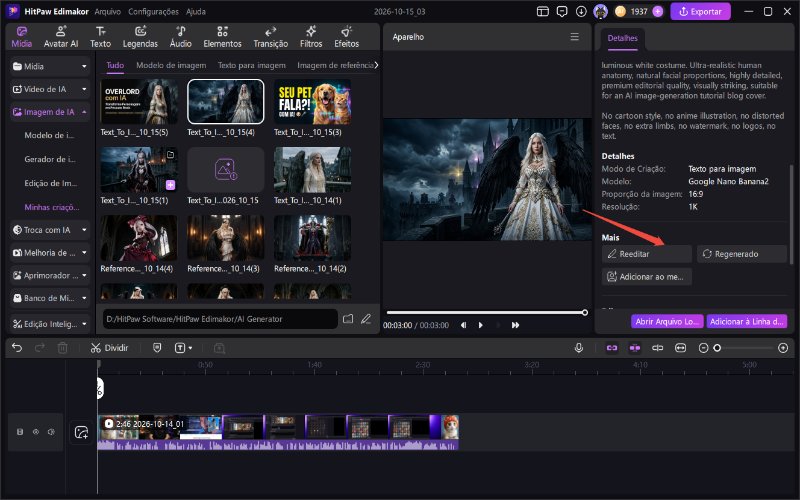Expand the Mídia sidebar section
Image resolution: width=800 pixels, height=500 pixels.
click(50, 66)
